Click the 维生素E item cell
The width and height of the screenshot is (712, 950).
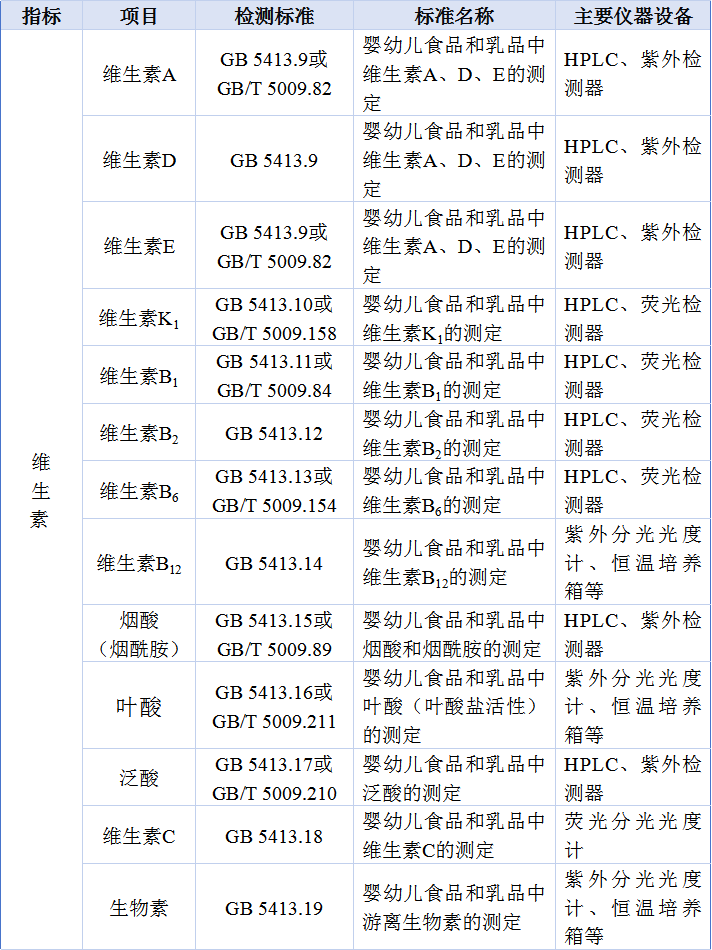139,245
